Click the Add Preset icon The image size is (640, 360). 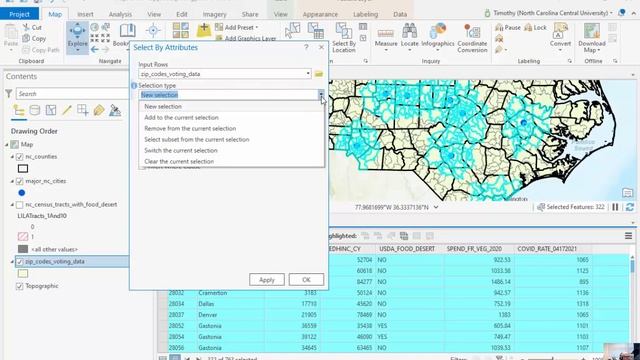[x=219, y=27]
